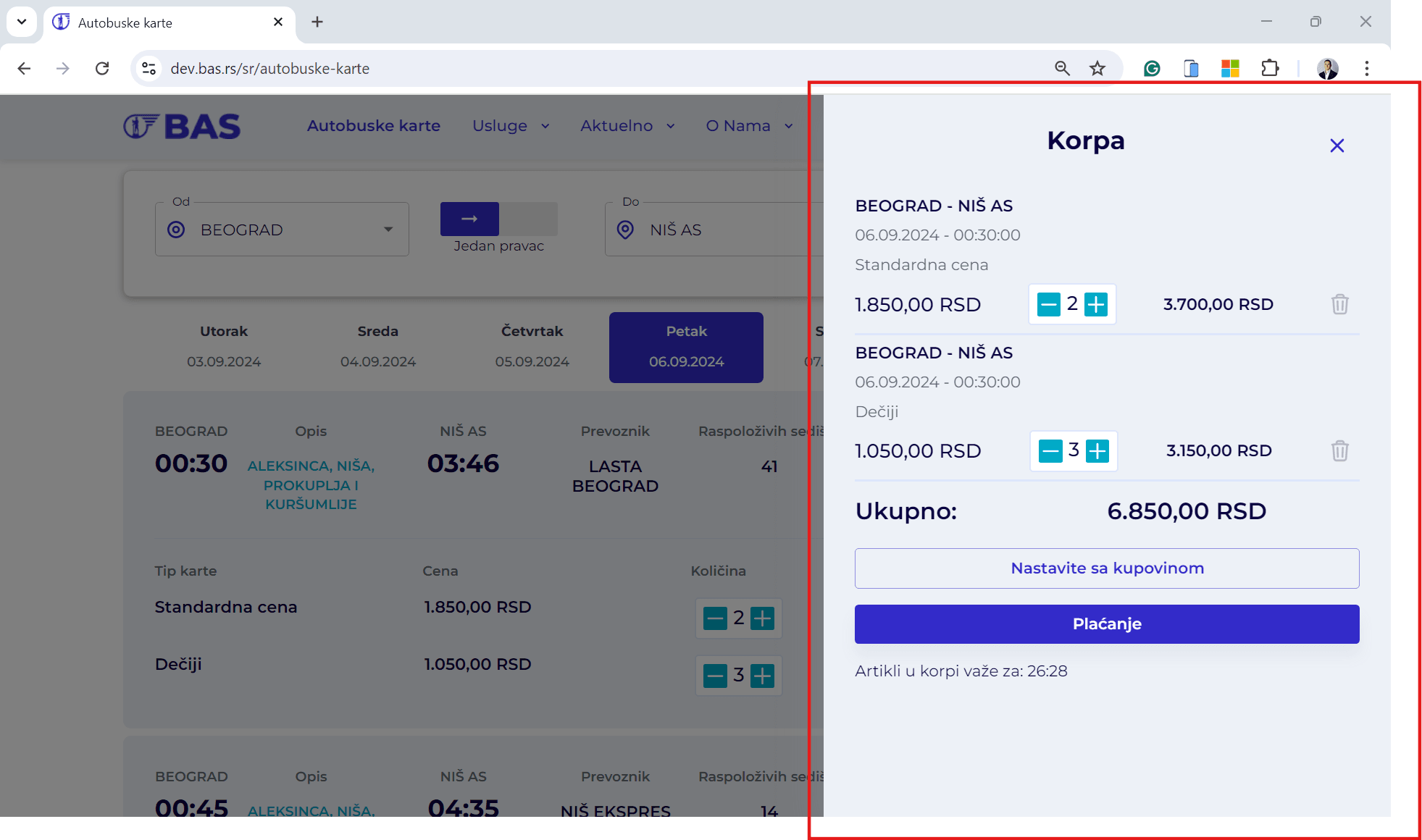Image resolution: width=1422 pixels, height=840 pixels.
Task: Select Četvrtak 05.09.2024 date tab
Action: [532, 347]
